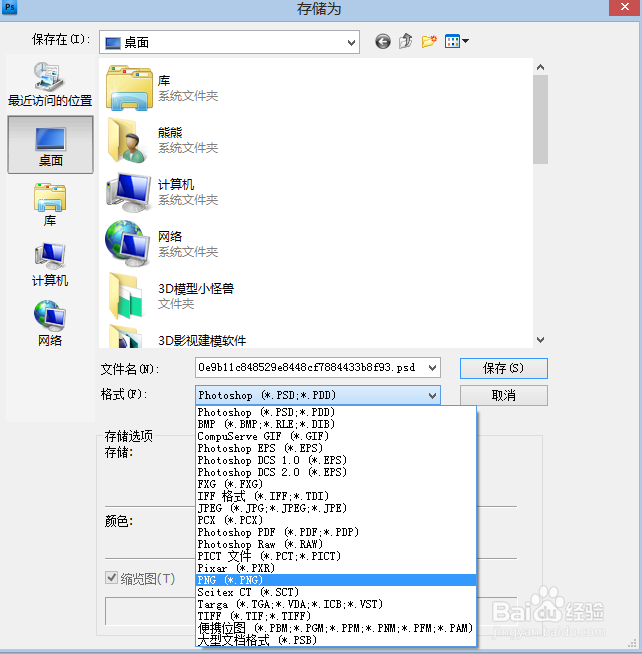Choose 大型文档格式 (*.PSB) format
The height and width of the screenshot is (654, 642).
336,640
